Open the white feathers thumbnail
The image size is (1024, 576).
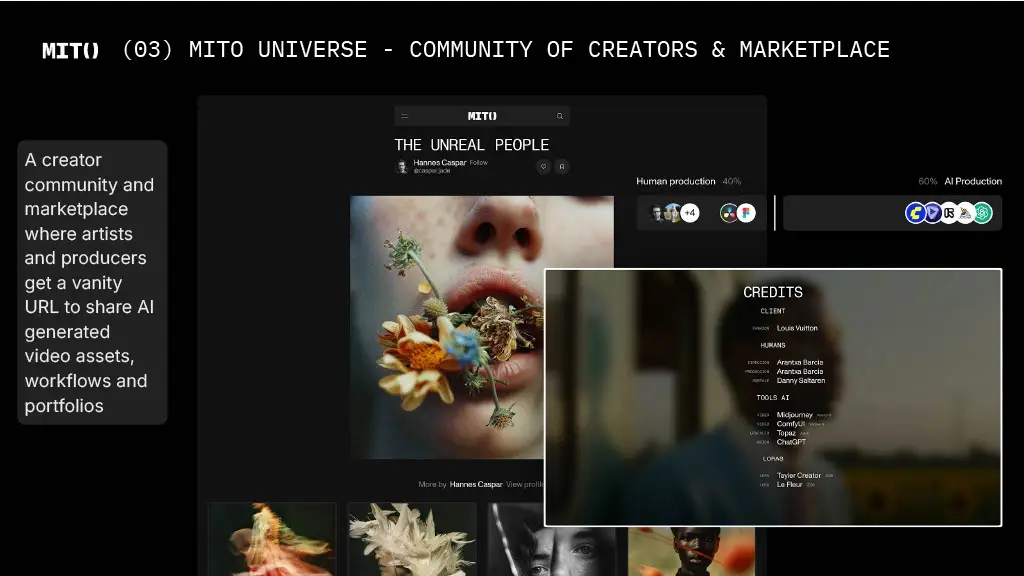(x=411, y=538)
